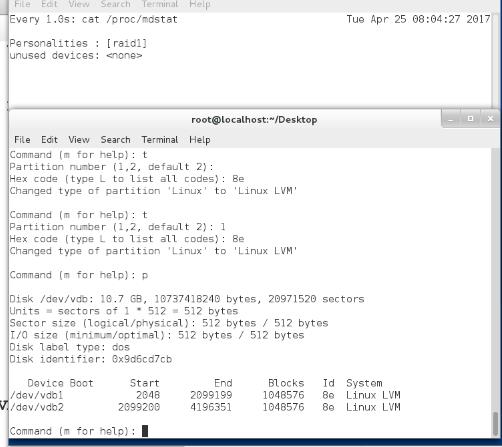Minimize the root@localhost Desktop terminal window

click(x=451, y=119)
